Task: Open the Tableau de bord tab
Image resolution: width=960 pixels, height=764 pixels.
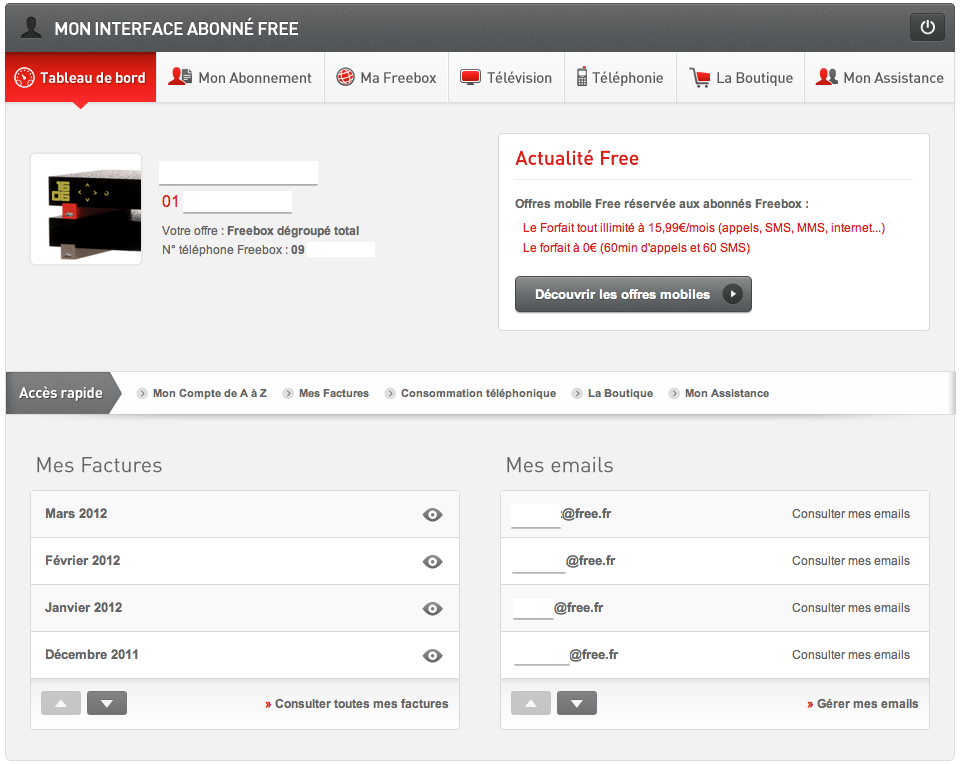Action: point(81,77)
